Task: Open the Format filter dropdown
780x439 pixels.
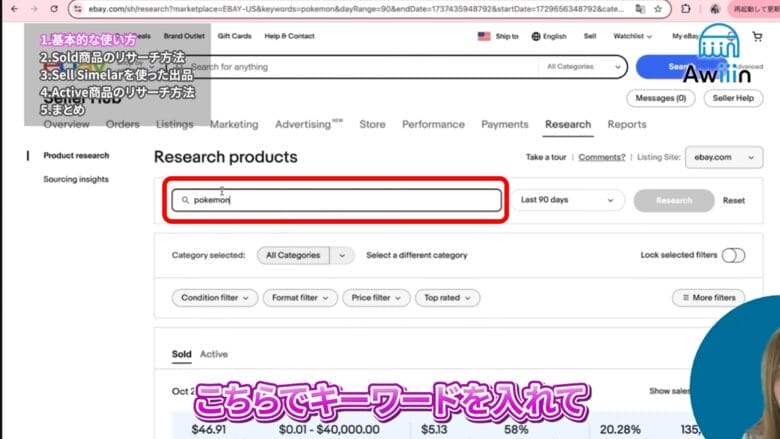Action: click(x=300, y=297)
